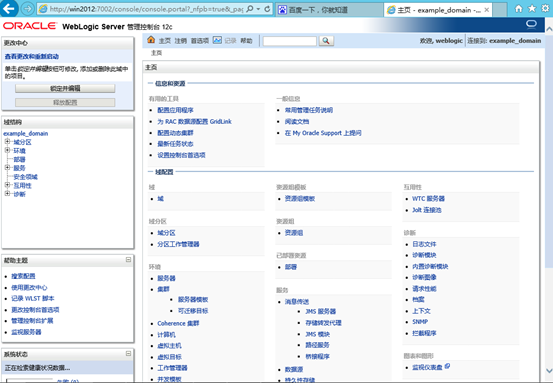Open the browser Favorites star icon
This screenshot has width=553, height=383.
[x=532, y=9]
